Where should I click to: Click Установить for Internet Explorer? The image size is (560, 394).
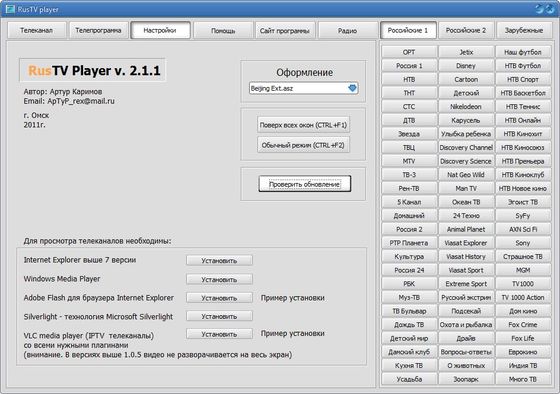coord(219,260)
